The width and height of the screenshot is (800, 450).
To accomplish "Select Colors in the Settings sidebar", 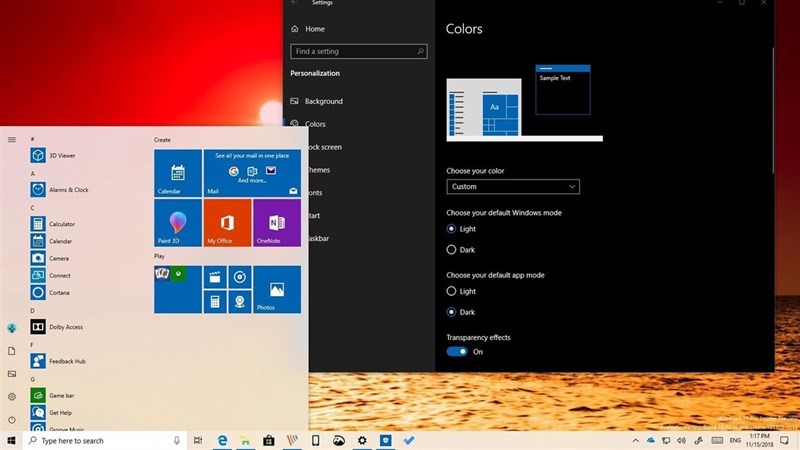I will click(316, 124).
